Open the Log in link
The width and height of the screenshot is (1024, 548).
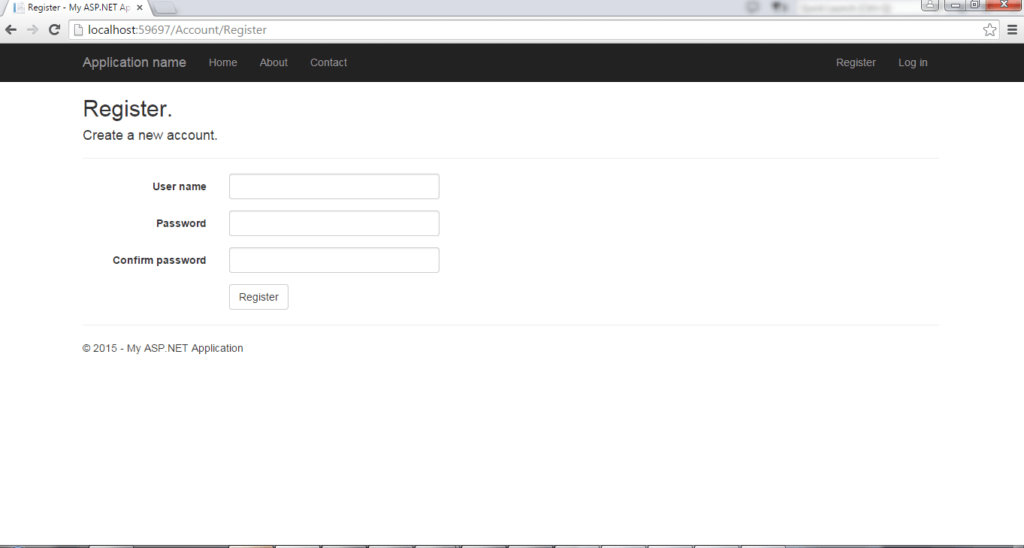(912, 63)
